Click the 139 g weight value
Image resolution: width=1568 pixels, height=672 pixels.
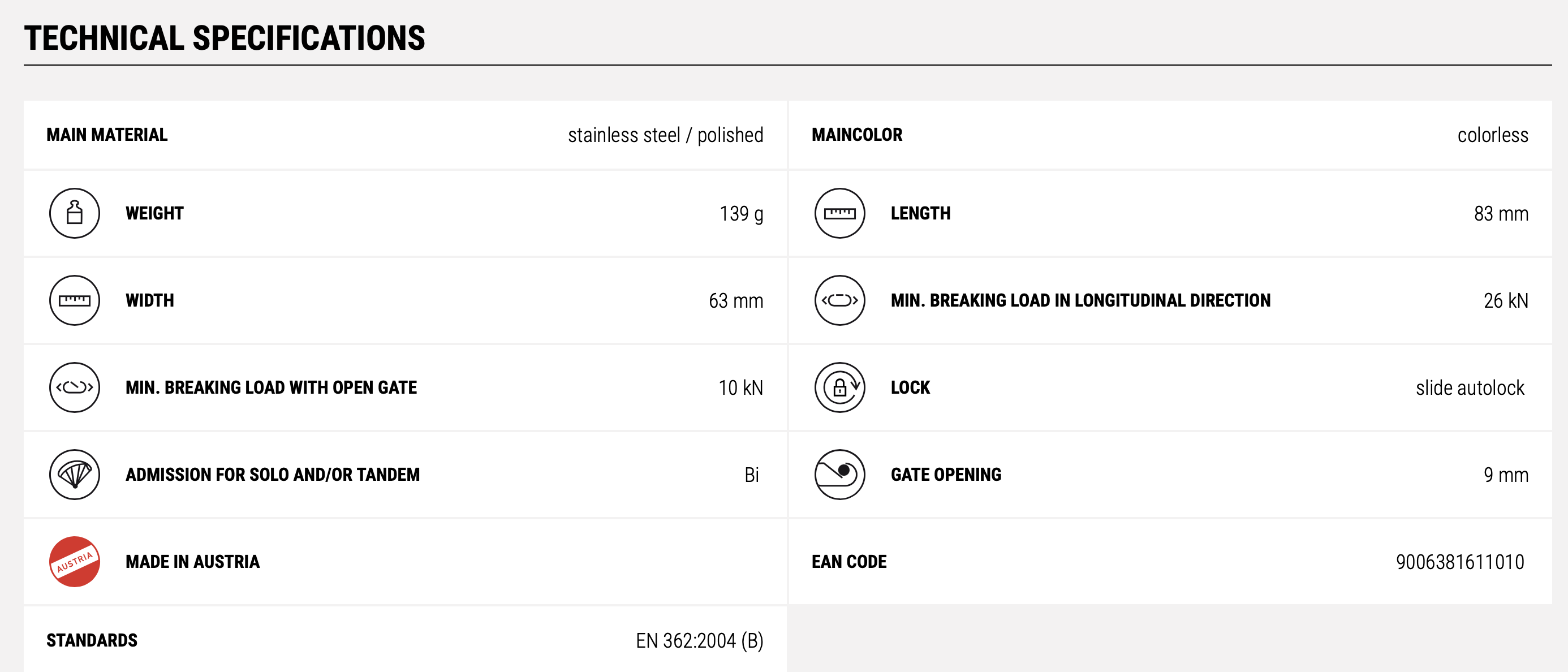pos(741,214)
